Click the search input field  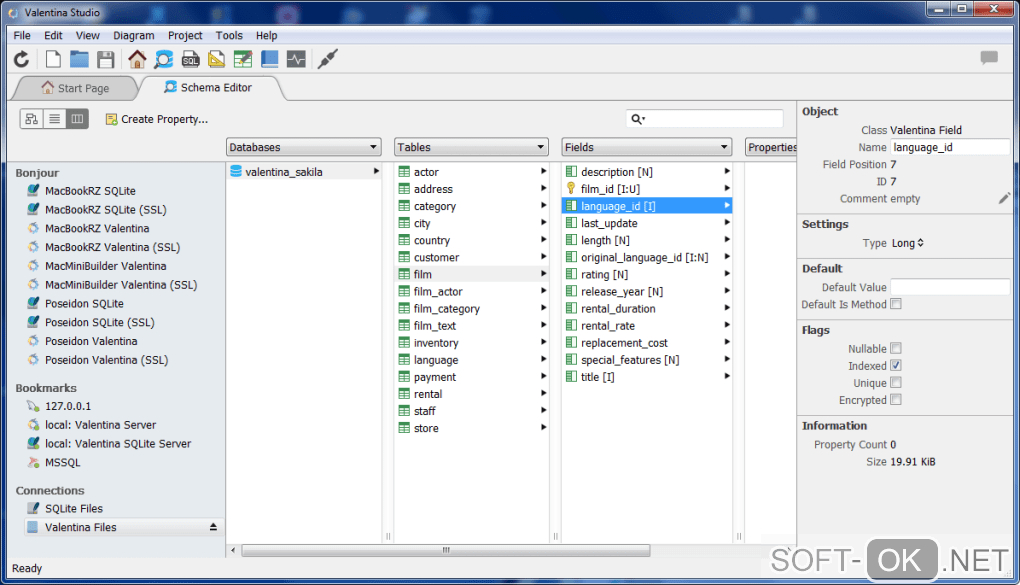click(x=705, y=119)
